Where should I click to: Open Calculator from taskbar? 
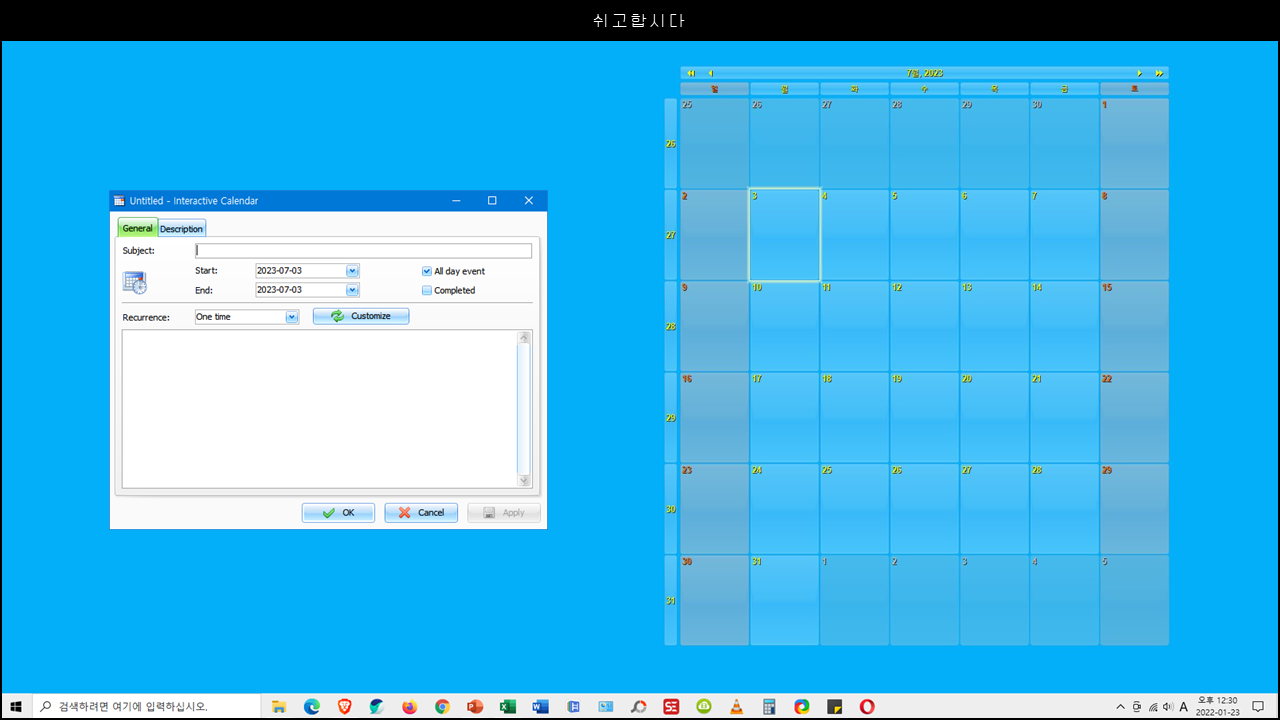[769, 706]
